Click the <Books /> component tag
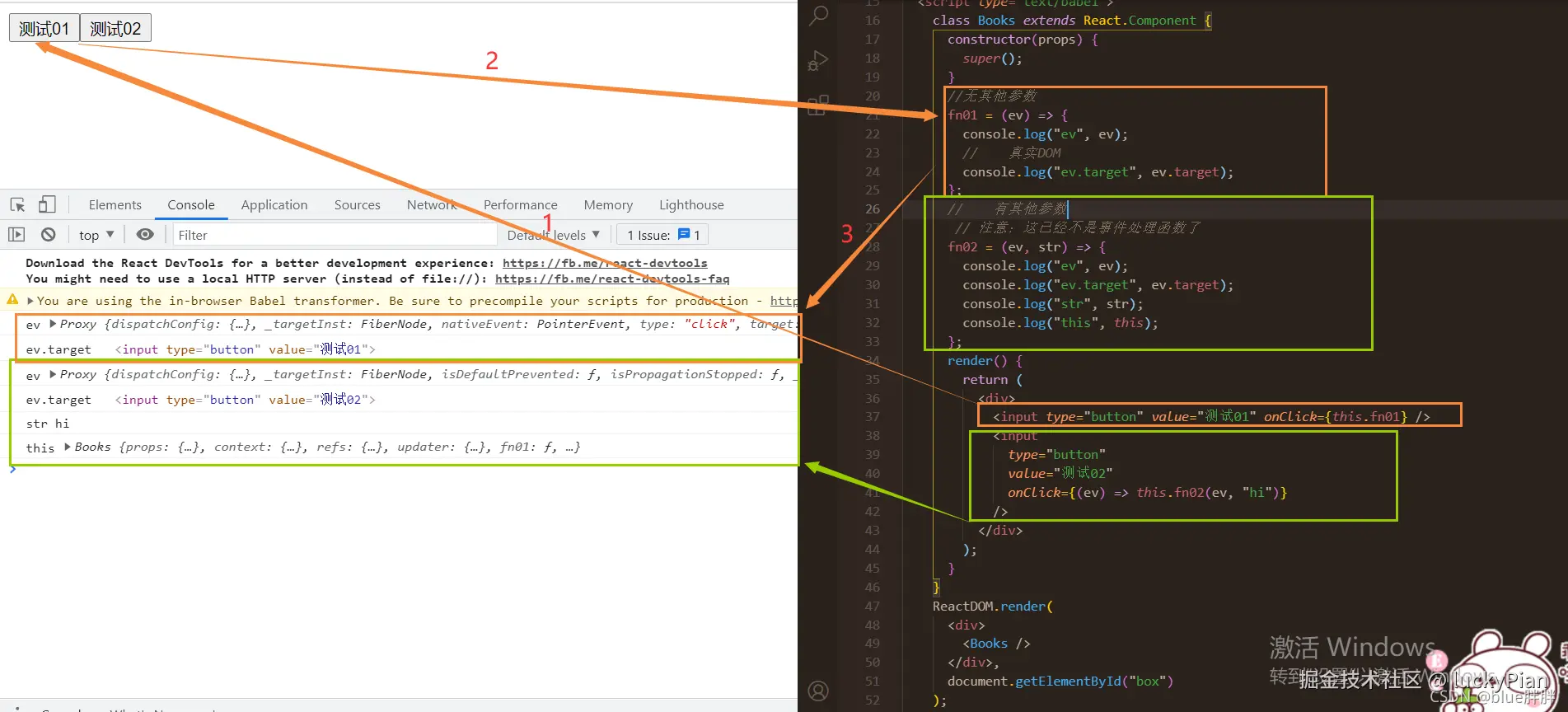This screenshot has height=712, width=1568. (x=996, y=644)
